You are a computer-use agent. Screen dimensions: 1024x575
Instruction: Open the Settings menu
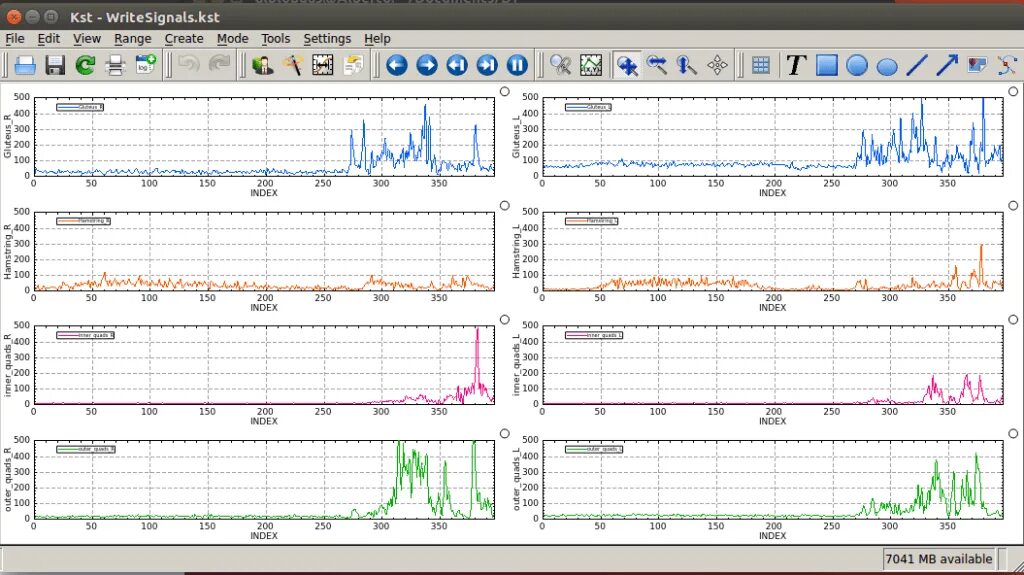click(x=327, y=39)
